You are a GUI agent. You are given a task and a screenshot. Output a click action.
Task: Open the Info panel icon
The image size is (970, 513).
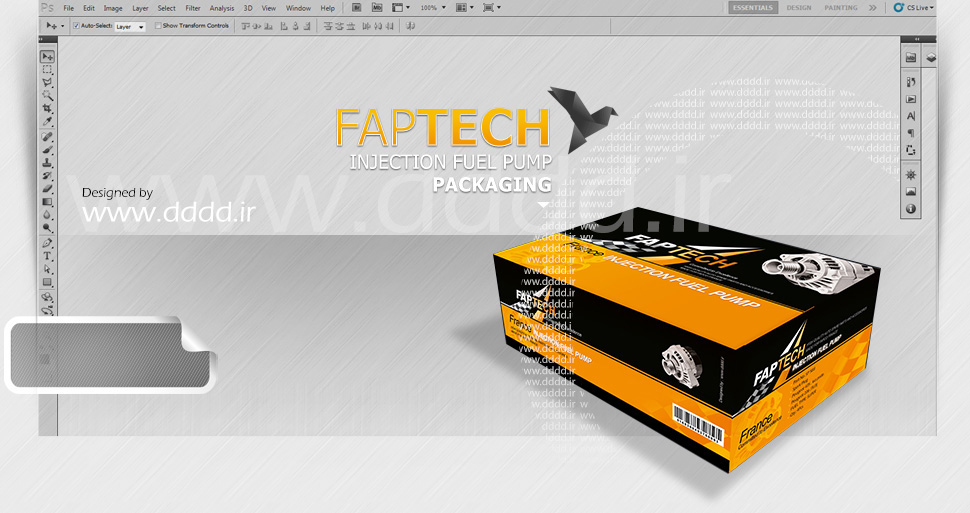click(911, 209)
